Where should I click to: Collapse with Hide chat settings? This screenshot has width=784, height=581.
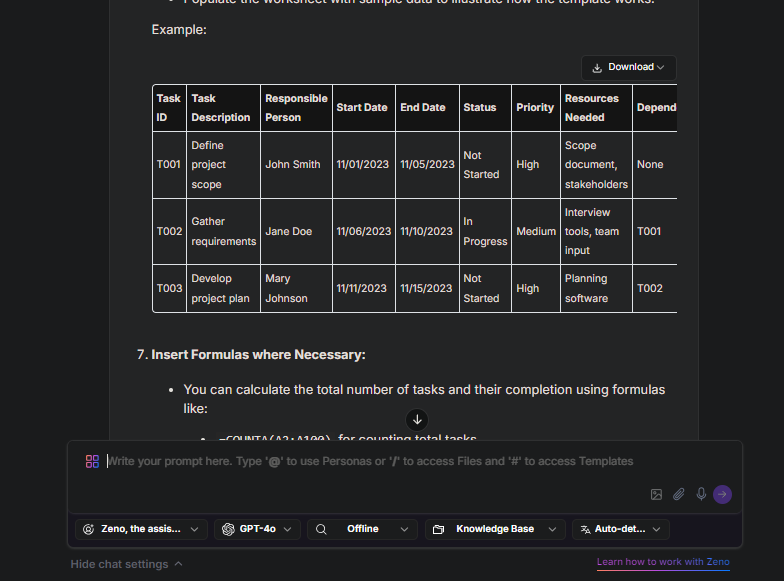pyautogui.click(x=126, y=564)
